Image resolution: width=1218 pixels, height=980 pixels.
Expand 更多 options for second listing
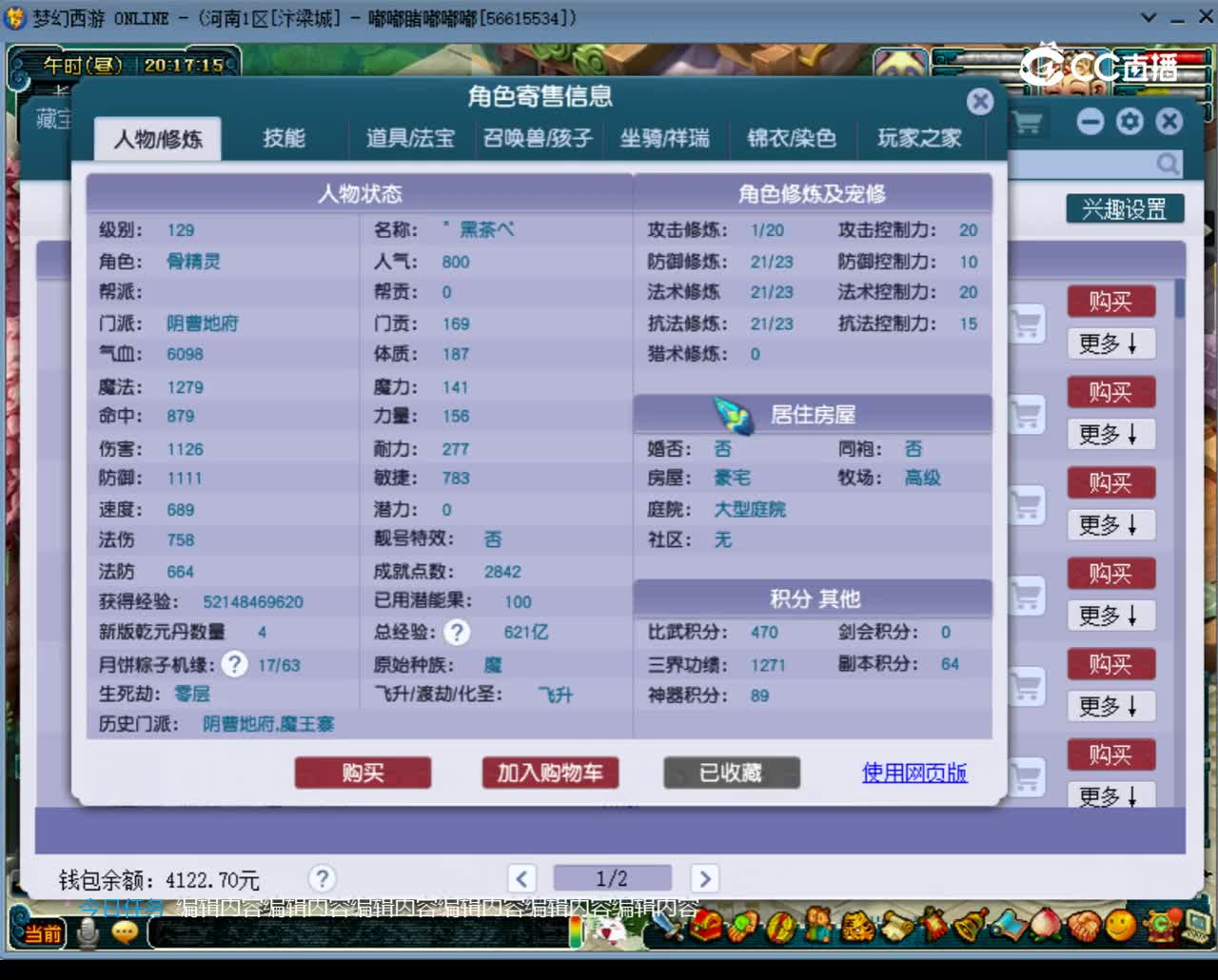pos(1110,434)
